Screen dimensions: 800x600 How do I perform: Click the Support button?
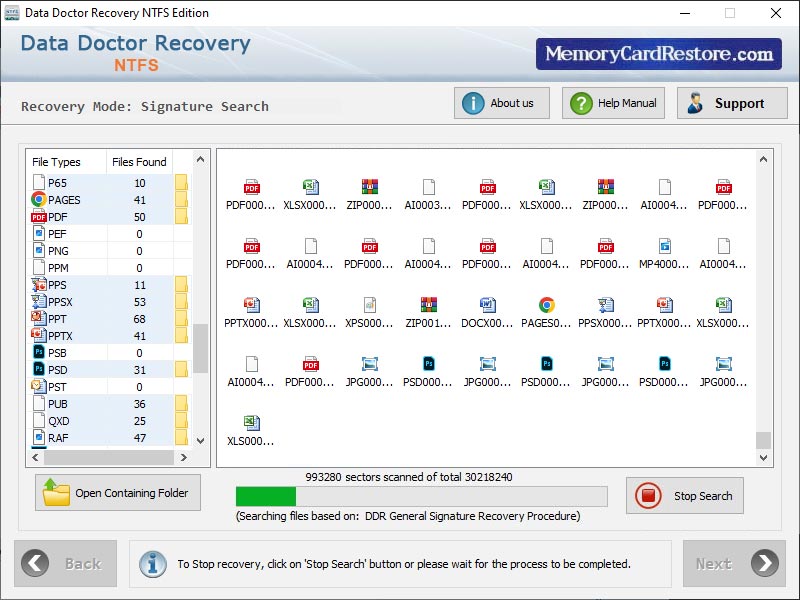coord(732,103)
